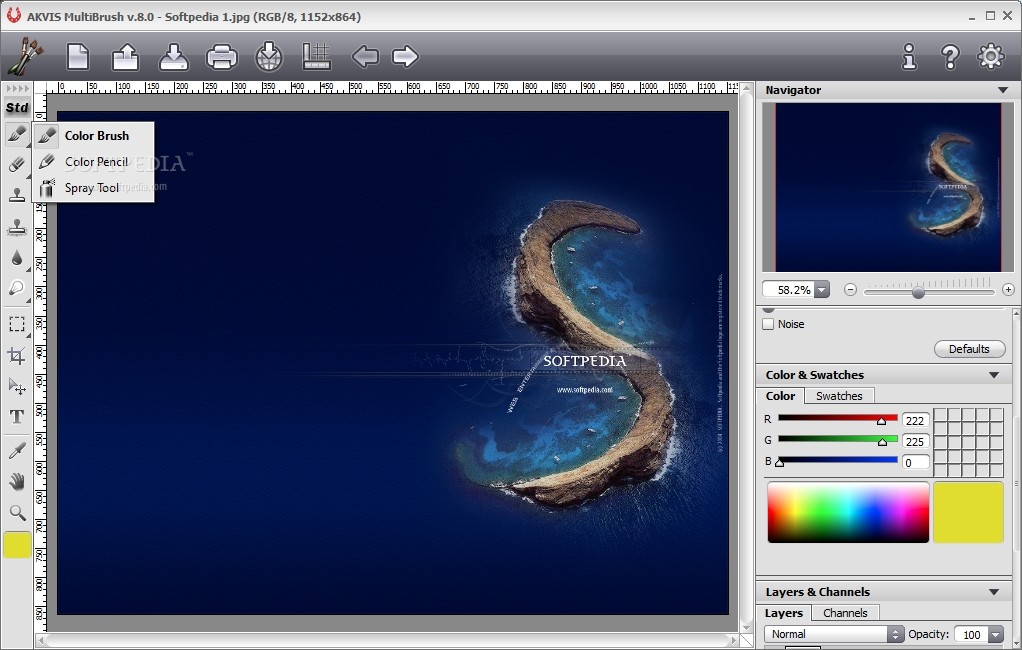Choose Color Pencil from flyout menu
Viewport: 1022px width, 650px height.
[93, 162]
